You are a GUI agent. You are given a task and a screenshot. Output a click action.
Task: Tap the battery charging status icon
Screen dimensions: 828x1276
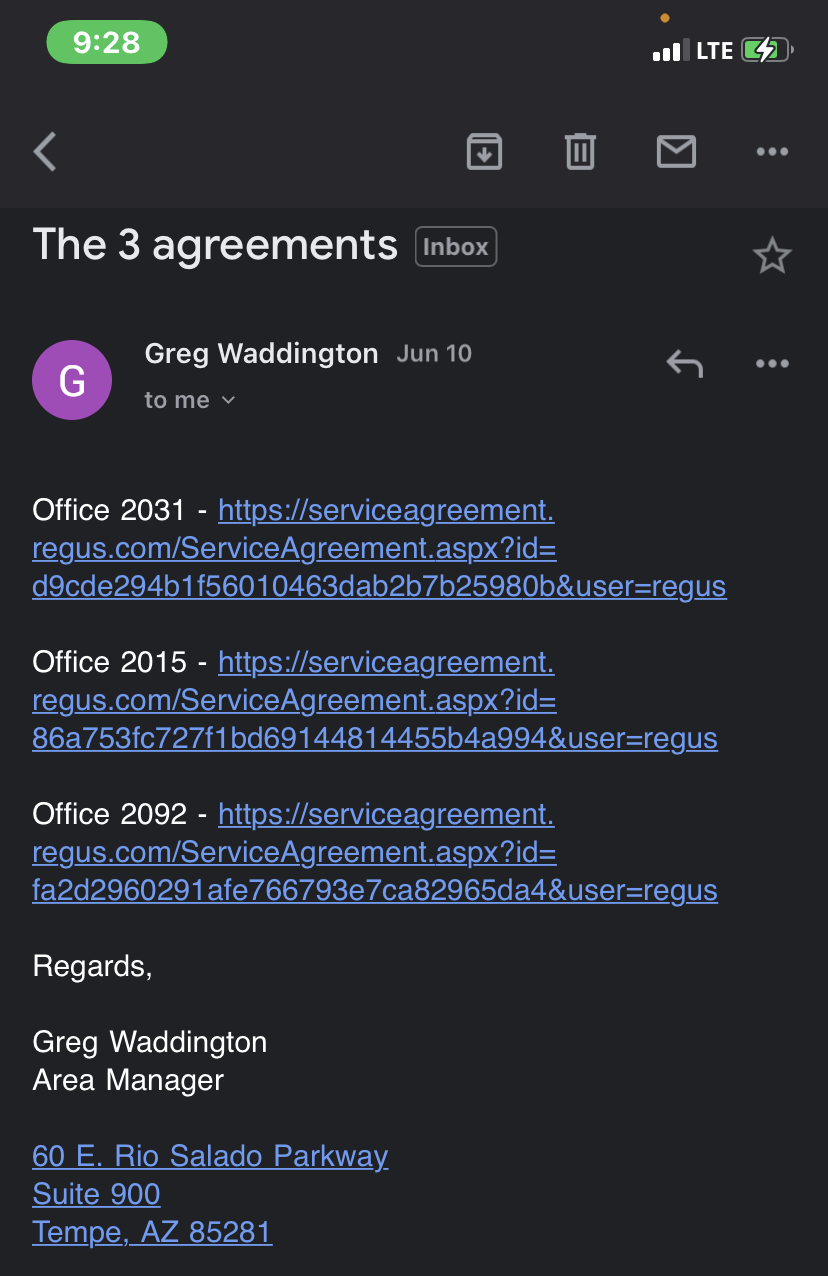766,50
